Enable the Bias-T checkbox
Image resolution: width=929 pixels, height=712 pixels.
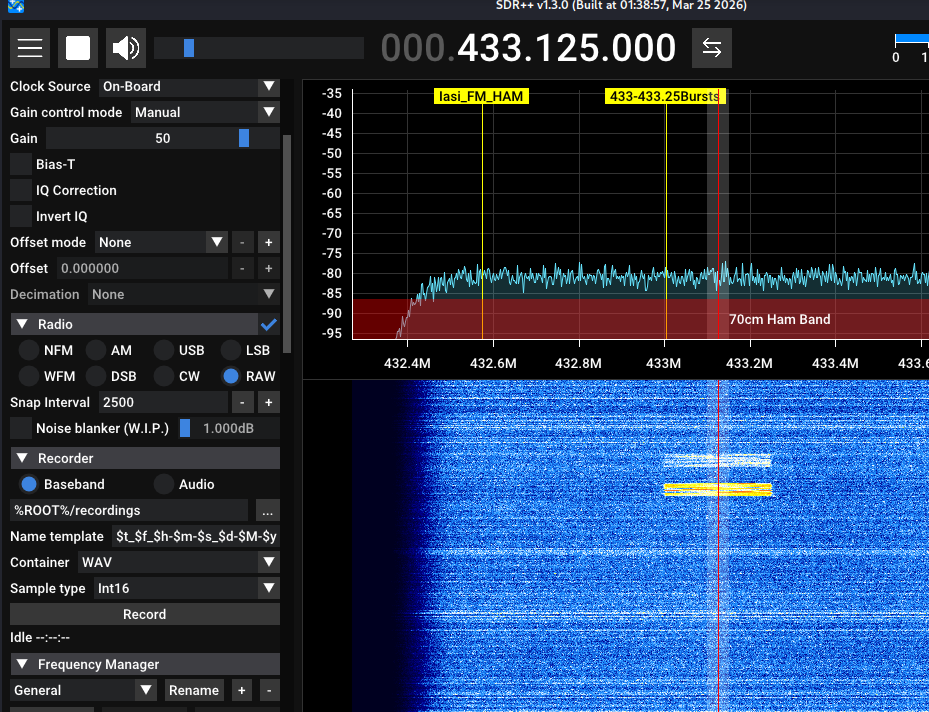coord(21,165)
